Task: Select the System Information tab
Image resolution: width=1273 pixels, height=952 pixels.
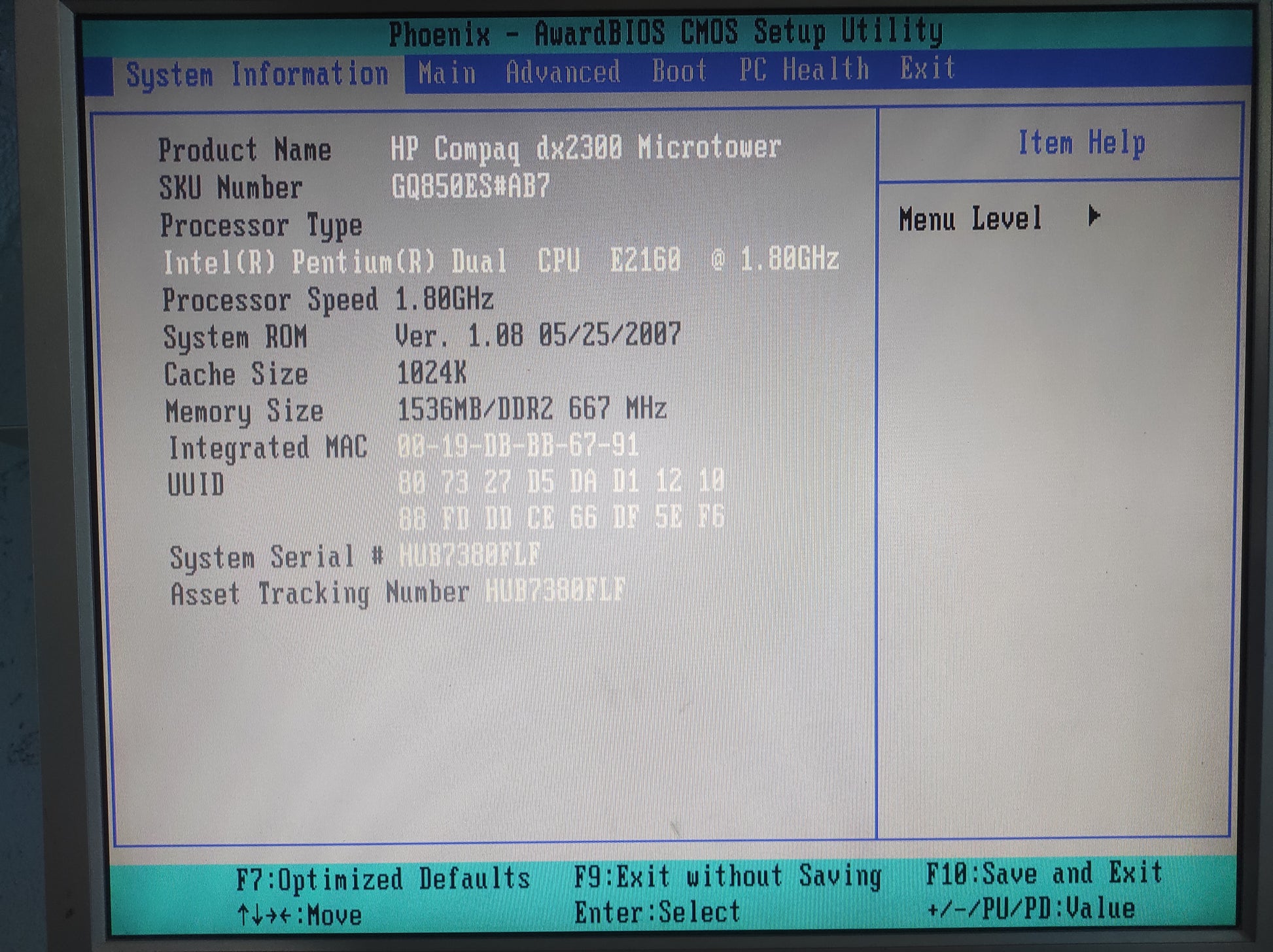Action: click(257, 75)
